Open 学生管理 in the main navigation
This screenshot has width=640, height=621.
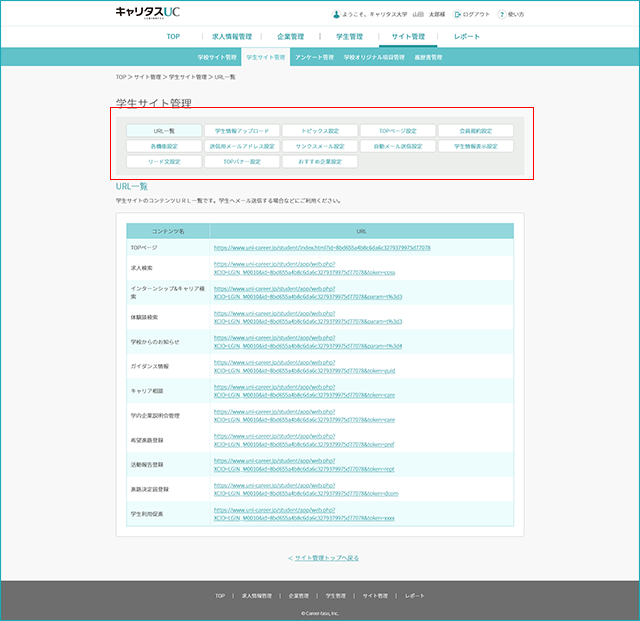(349, 37)
